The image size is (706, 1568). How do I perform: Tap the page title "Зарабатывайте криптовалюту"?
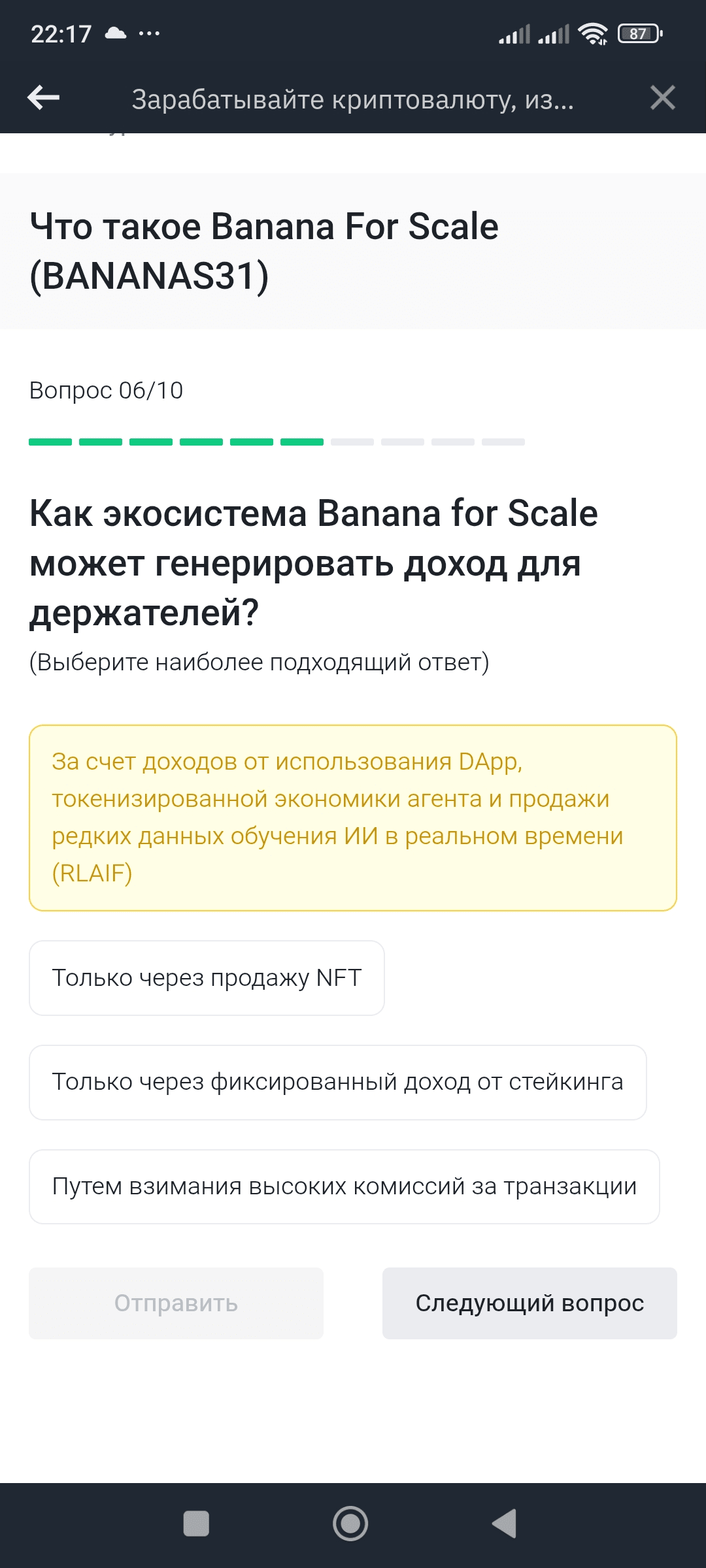(353, 99)
